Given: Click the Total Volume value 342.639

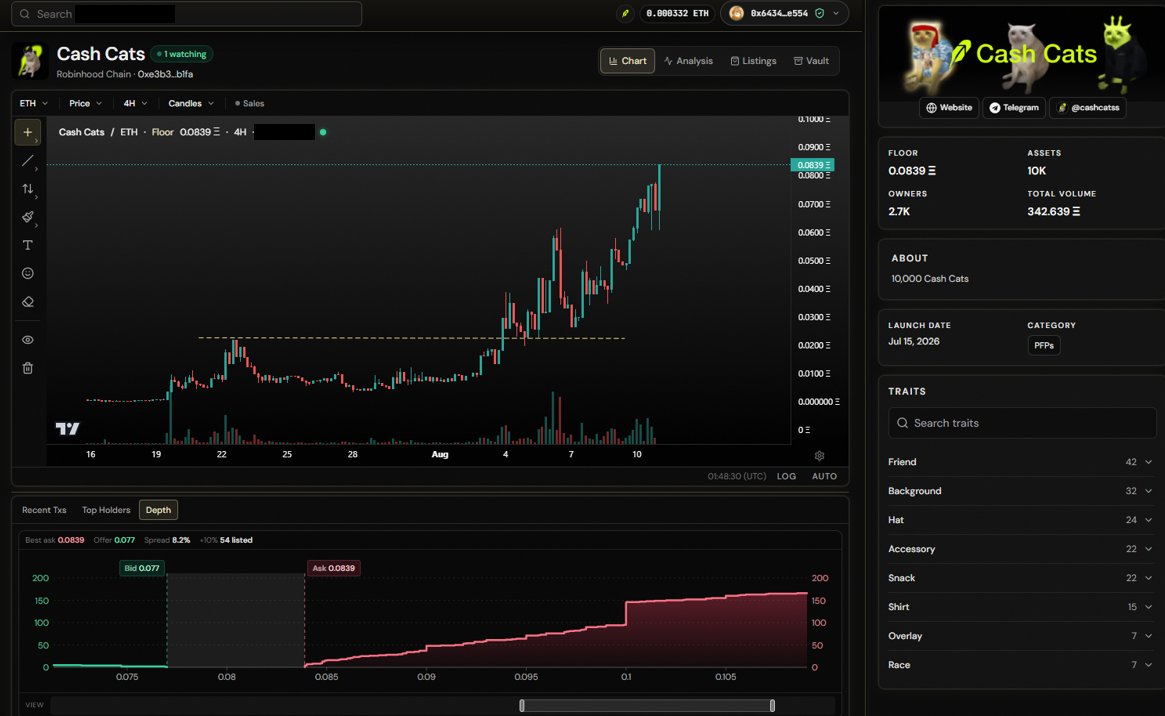Looking at the screenshot, I should click(1054, 212).
